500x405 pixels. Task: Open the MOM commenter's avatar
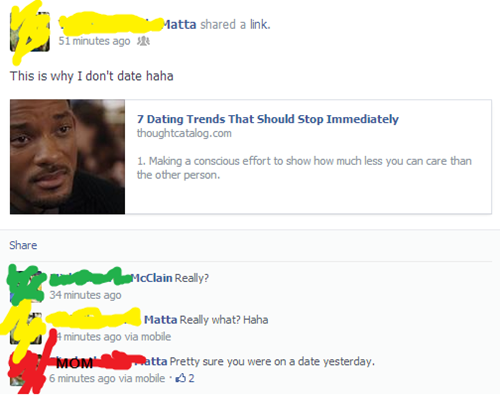pos(26,370)
